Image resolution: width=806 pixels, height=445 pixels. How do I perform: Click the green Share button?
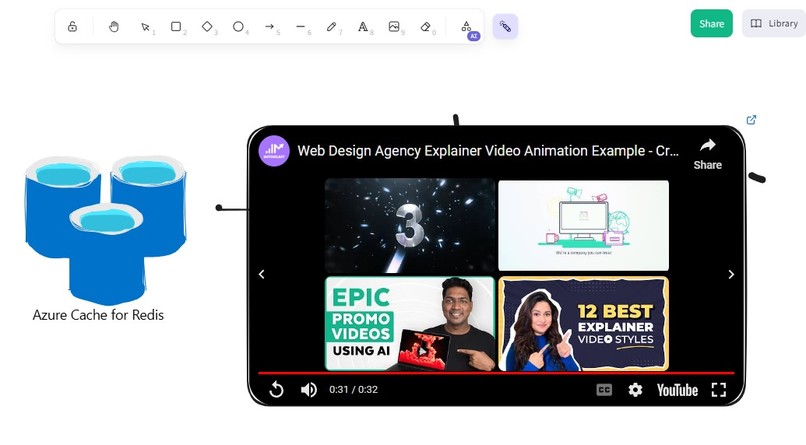(x=711, y=24)
